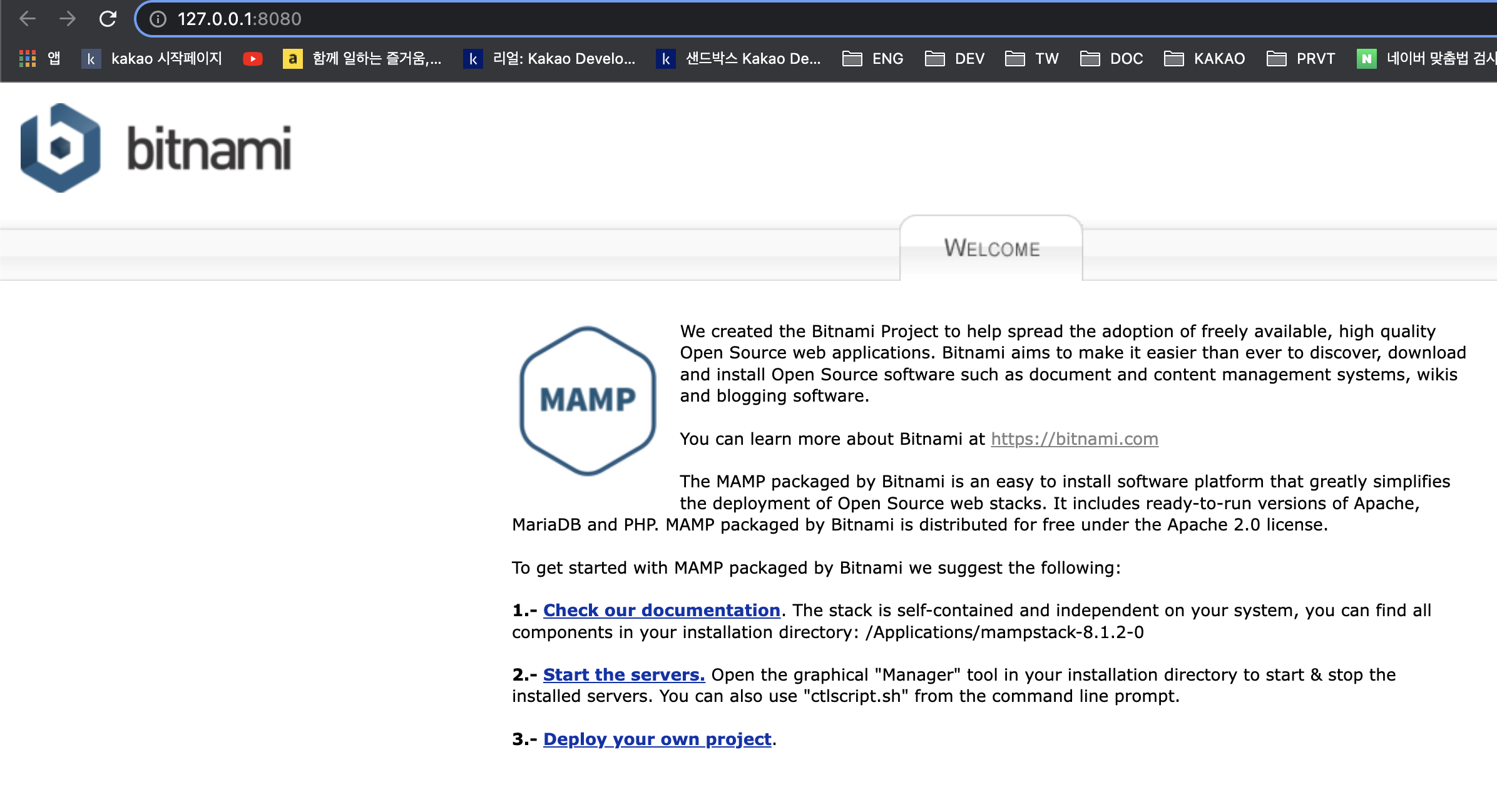Click 'Apache 2.0 license' text
Screen dimensions: 1497x812
coord(1245,525)
